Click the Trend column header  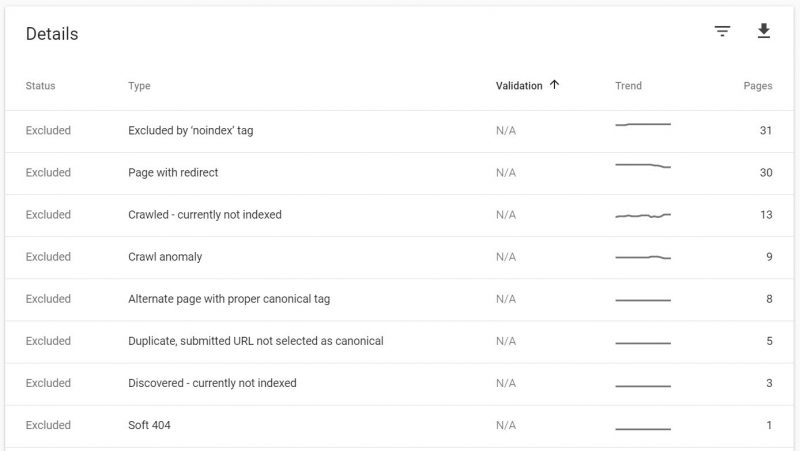coord(628,86)
